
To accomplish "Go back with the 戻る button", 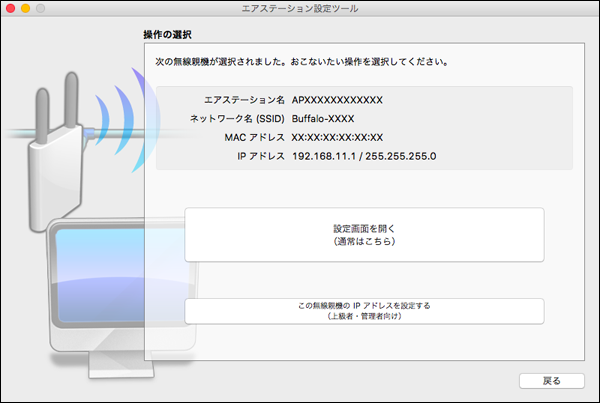I will click(x=552, y=381).
